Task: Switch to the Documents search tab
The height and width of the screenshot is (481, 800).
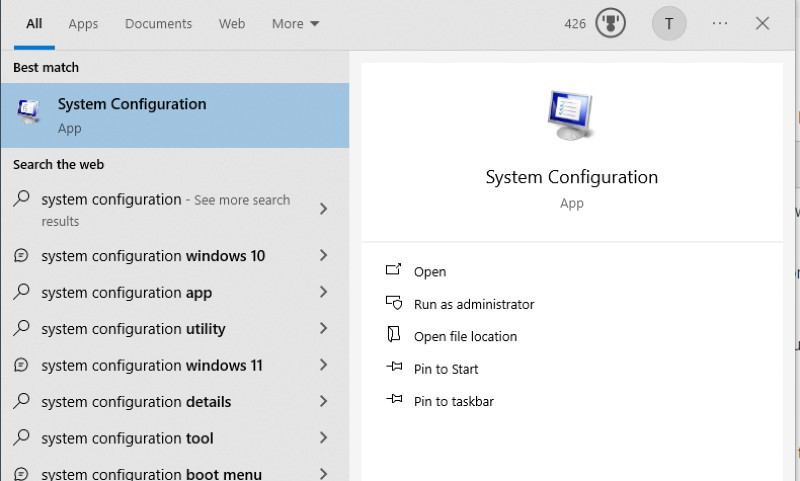Action: coord(158,24)
